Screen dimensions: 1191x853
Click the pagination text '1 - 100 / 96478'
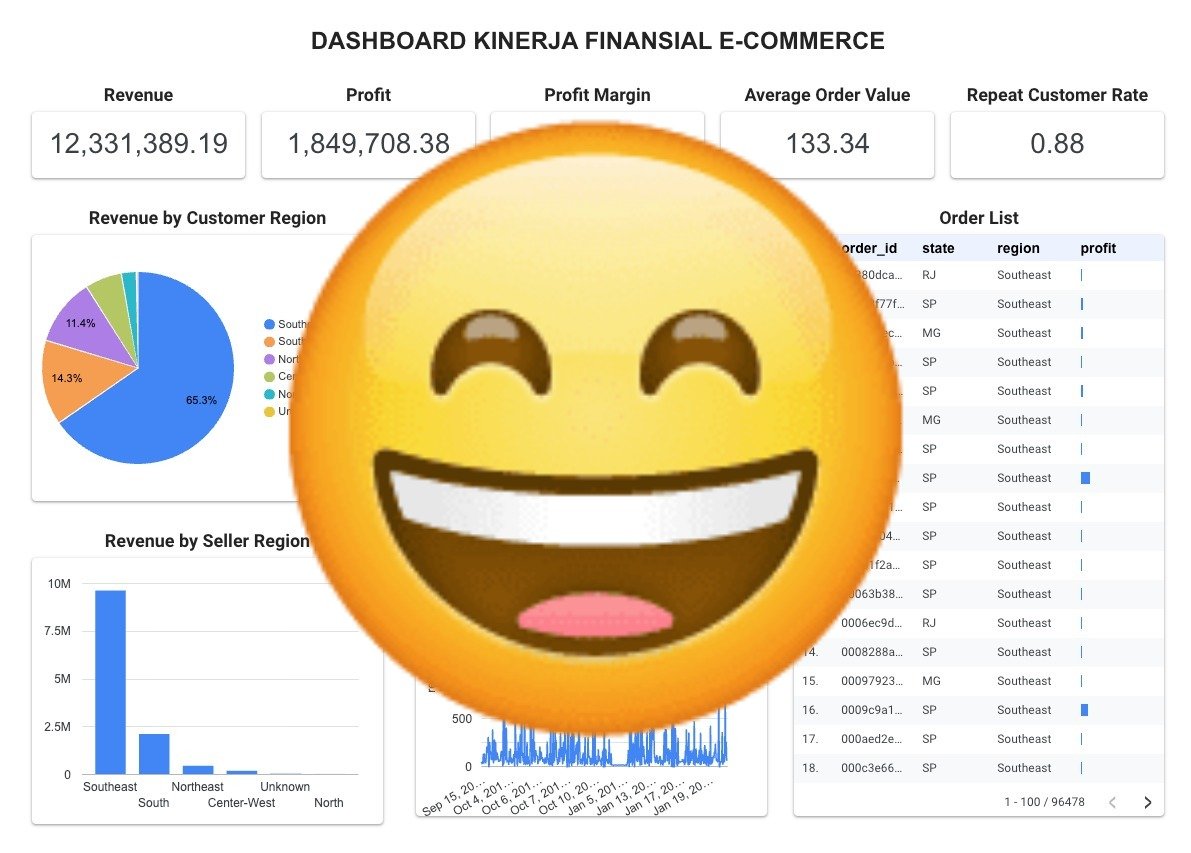pyautogui.click(x=1044, y=802)
